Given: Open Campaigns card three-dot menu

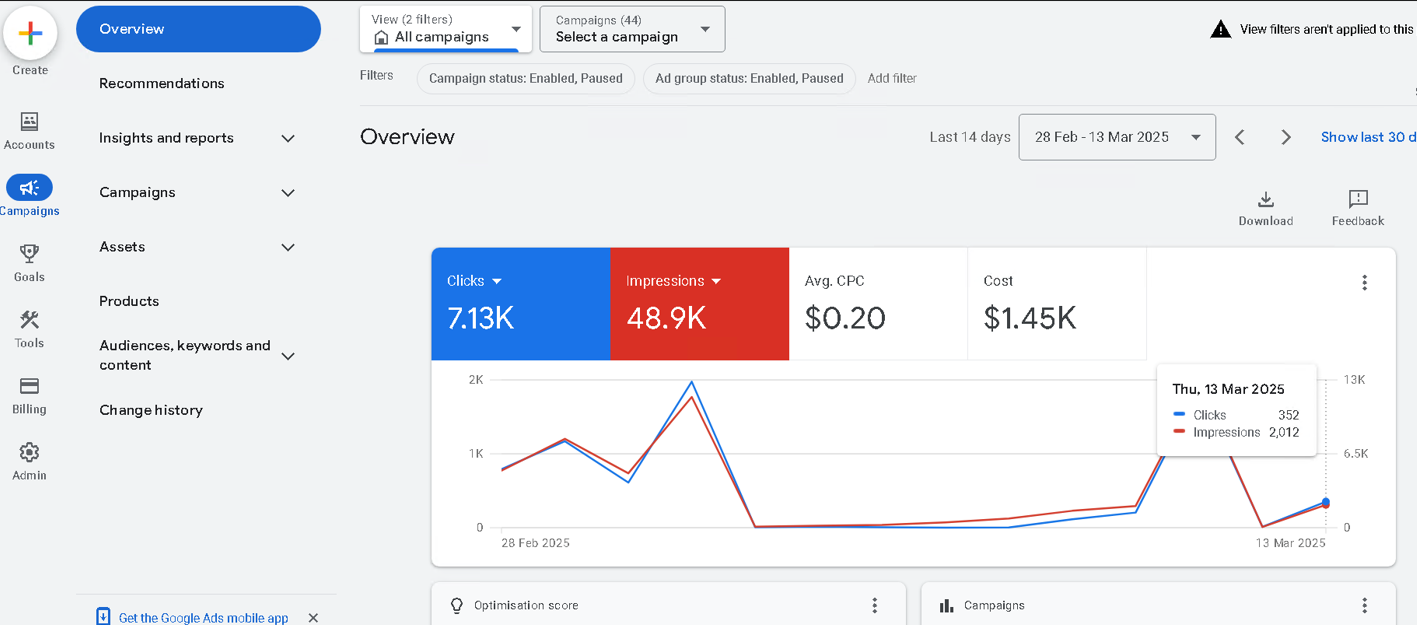Looking at the screenshot, I should [1364, 605].
